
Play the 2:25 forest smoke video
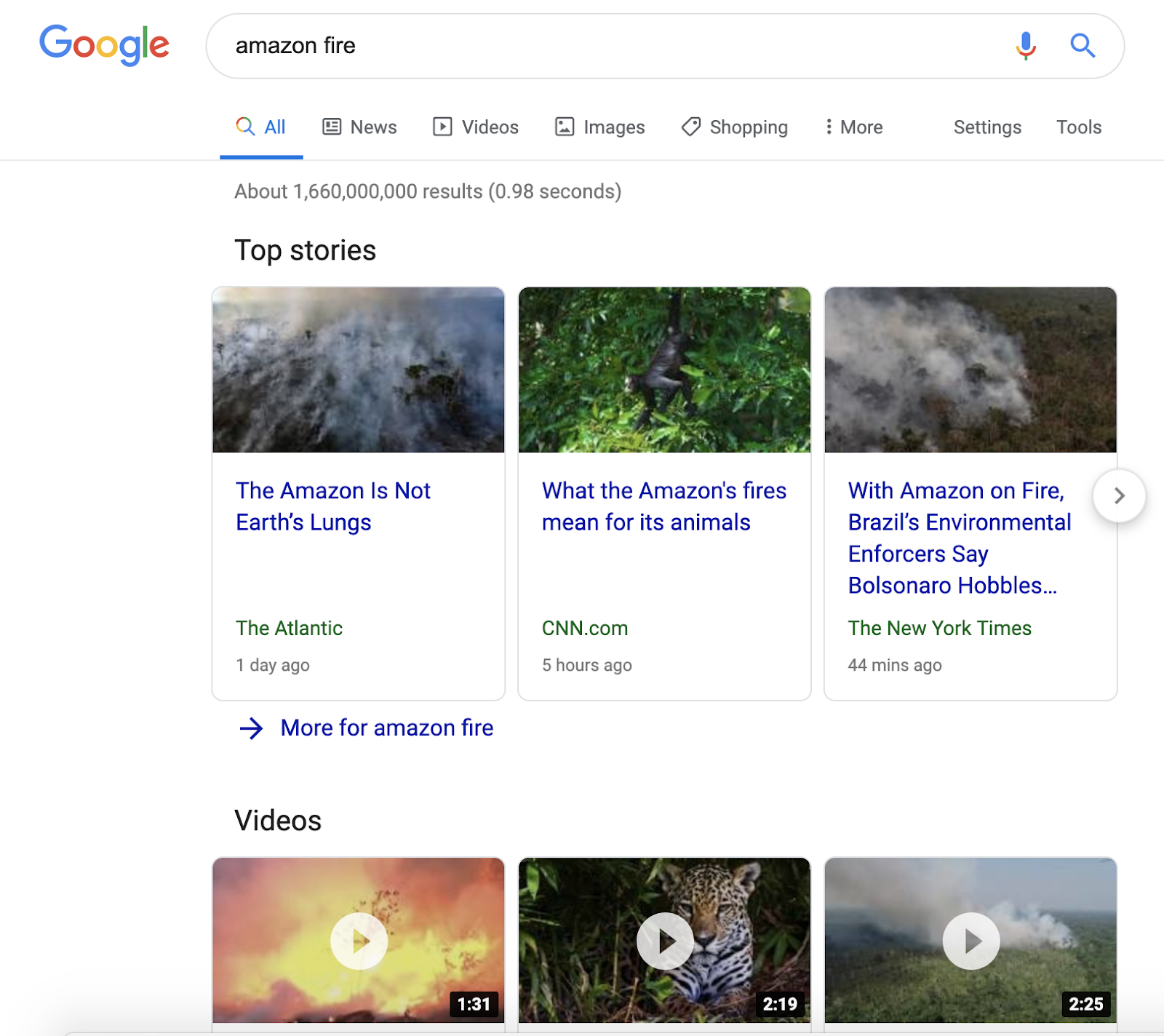pos(971,941)
